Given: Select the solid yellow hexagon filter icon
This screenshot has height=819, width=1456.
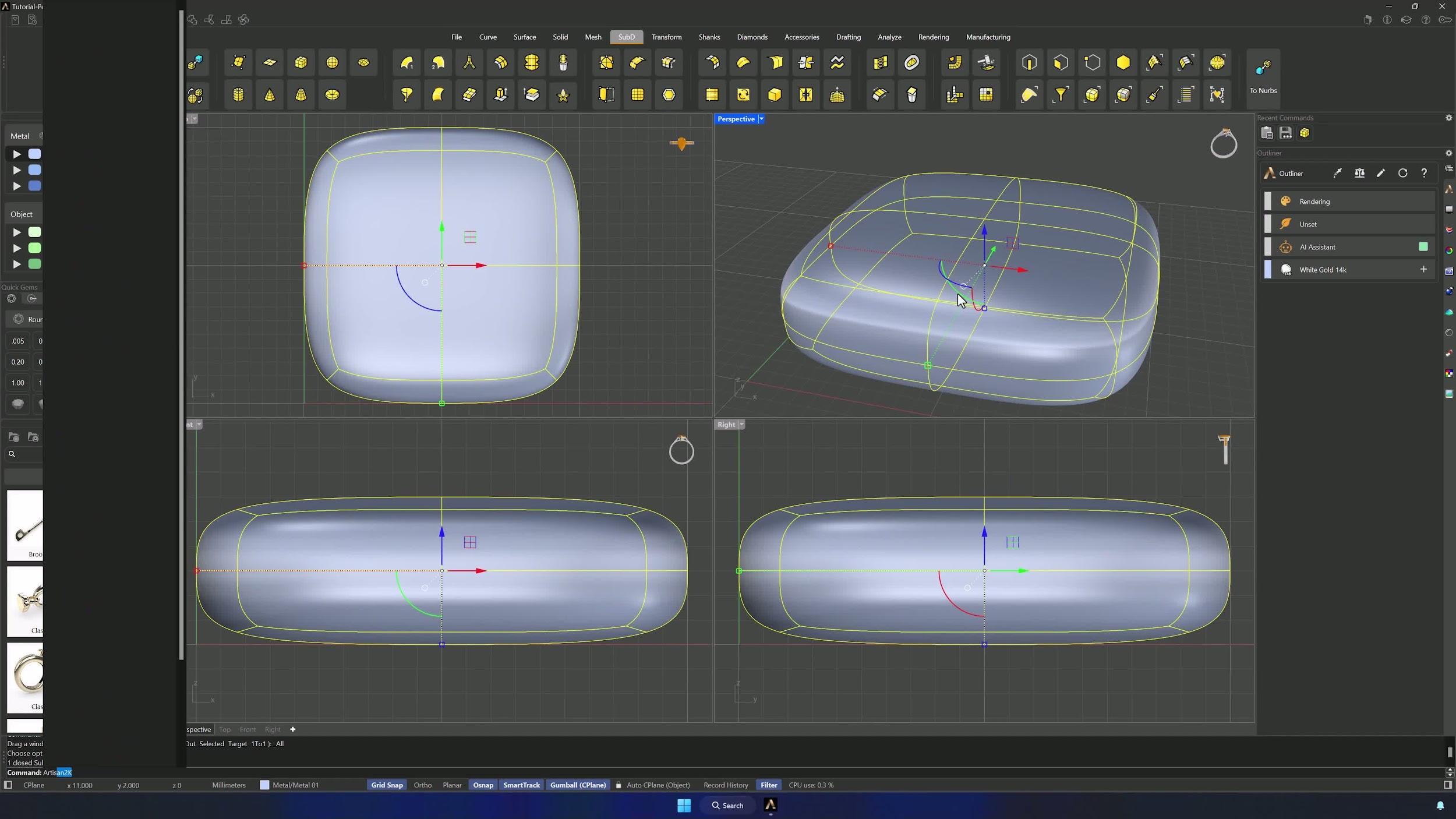Looking at the screenshot, I should tap(1123, 63).
